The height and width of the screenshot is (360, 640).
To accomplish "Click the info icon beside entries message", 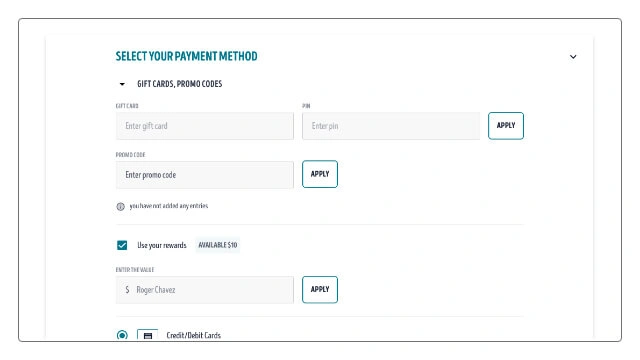I will tap(120, 207).
